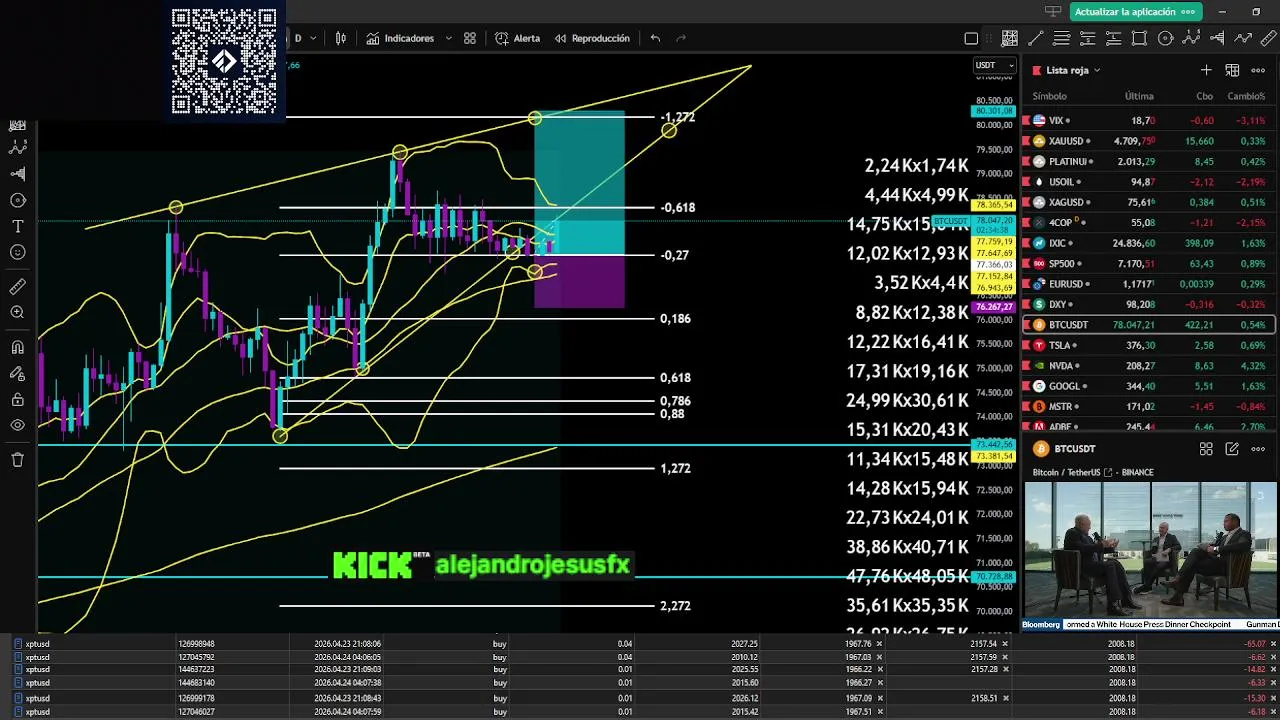Create an alert with Alerta button
1280x720 pixels.
(517, 38)
